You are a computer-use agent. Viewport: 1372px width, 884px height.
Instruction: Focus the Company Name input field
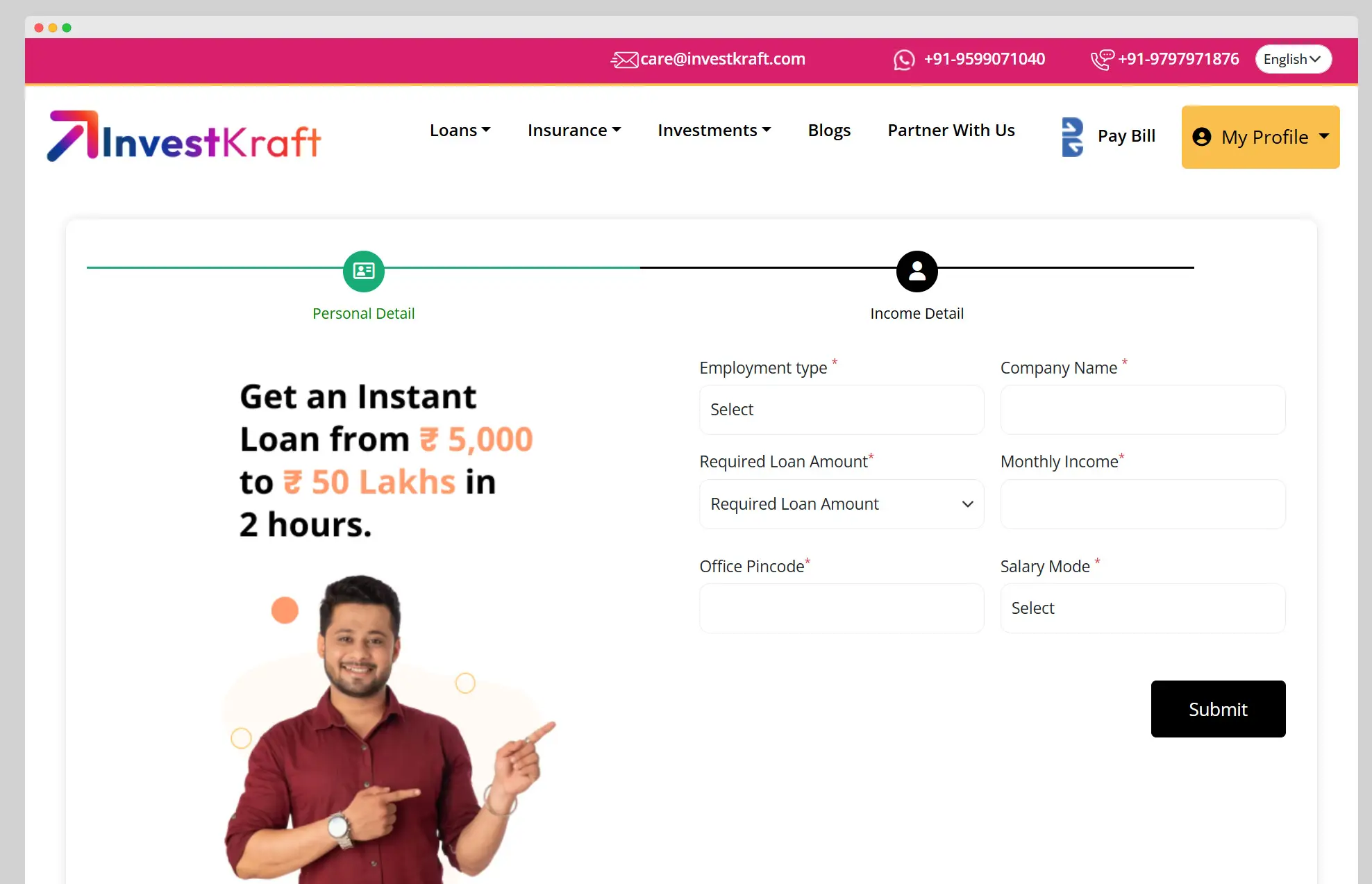click(1143, 410)
